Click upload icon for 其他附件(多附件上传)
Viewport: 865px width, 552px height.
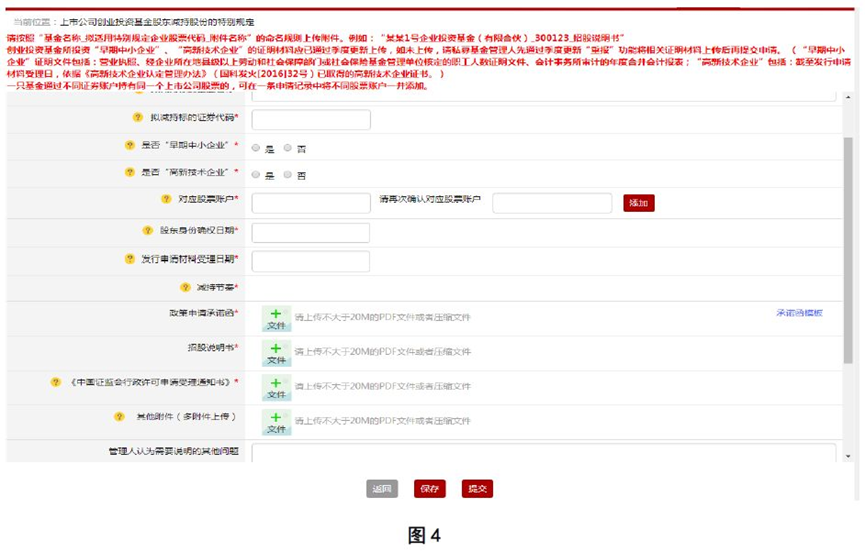(276, 421)
